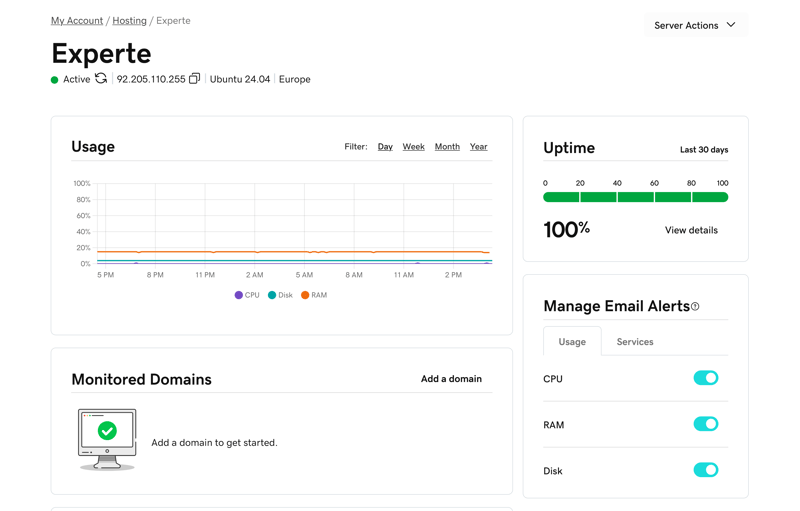Click Add a domain link
This screenshot has width=800, height=511.
tap(451, 379)
